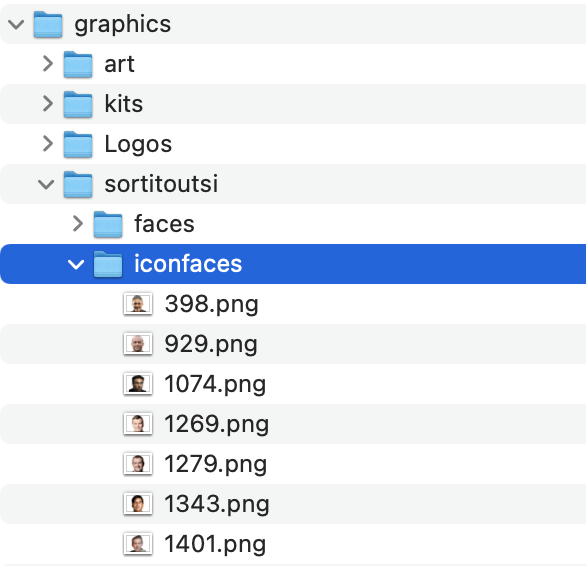Expand the faces folder chevron
This screenshot has height=566, width=586.
click(77, 224)
